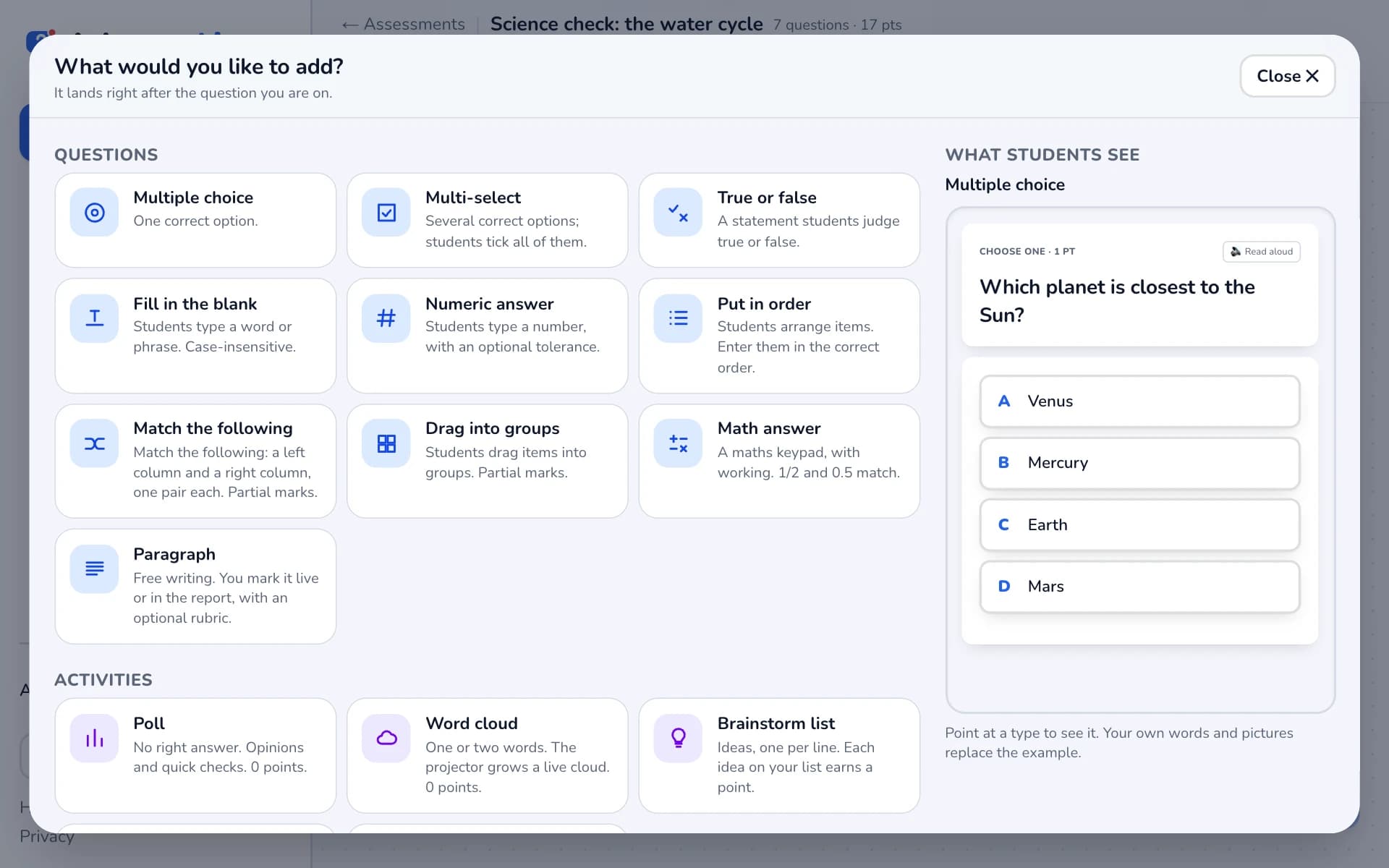Click the Drag into groups grid icon
The width and height of the screenshot is (1389, 868).
point(386,443)
